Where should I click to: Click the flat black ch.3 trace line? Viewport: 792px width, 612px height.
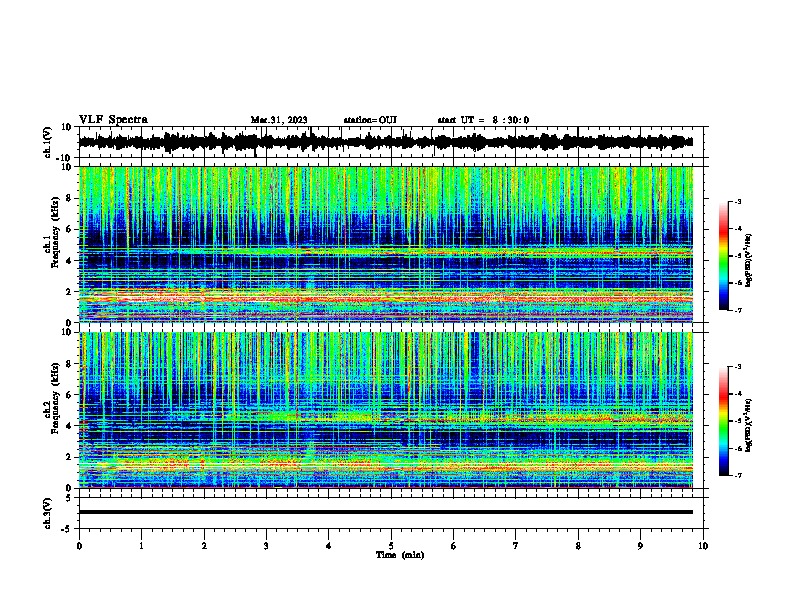386,512
